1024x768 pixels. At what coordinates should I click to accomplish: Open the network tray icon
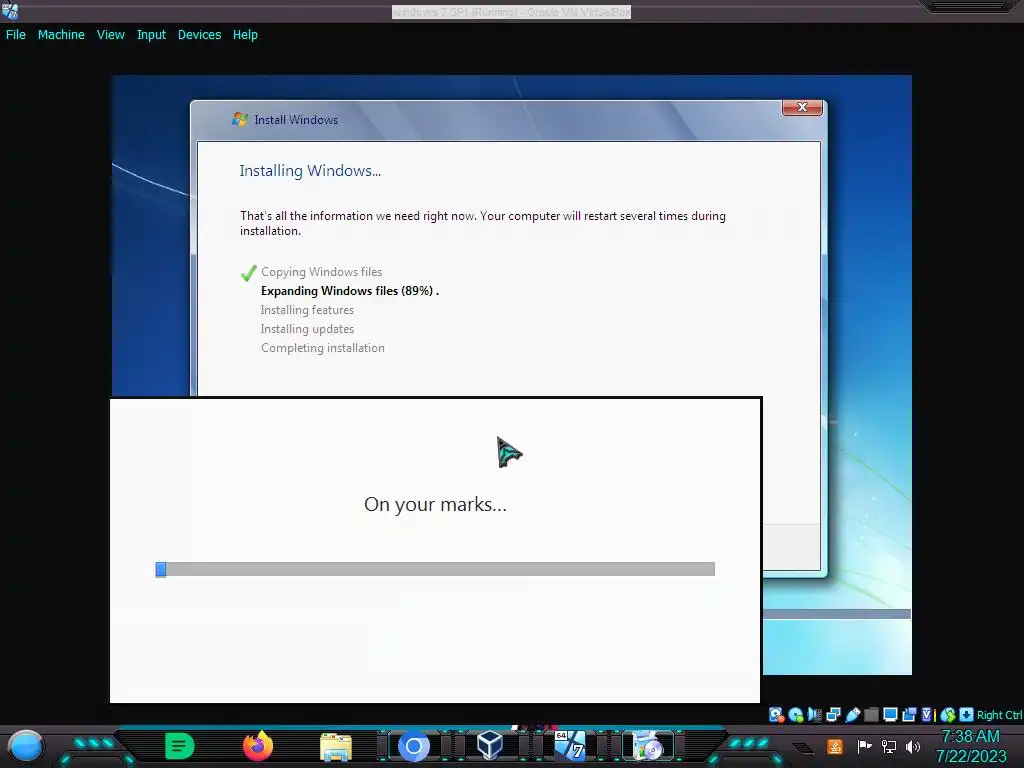click(889, 746)
